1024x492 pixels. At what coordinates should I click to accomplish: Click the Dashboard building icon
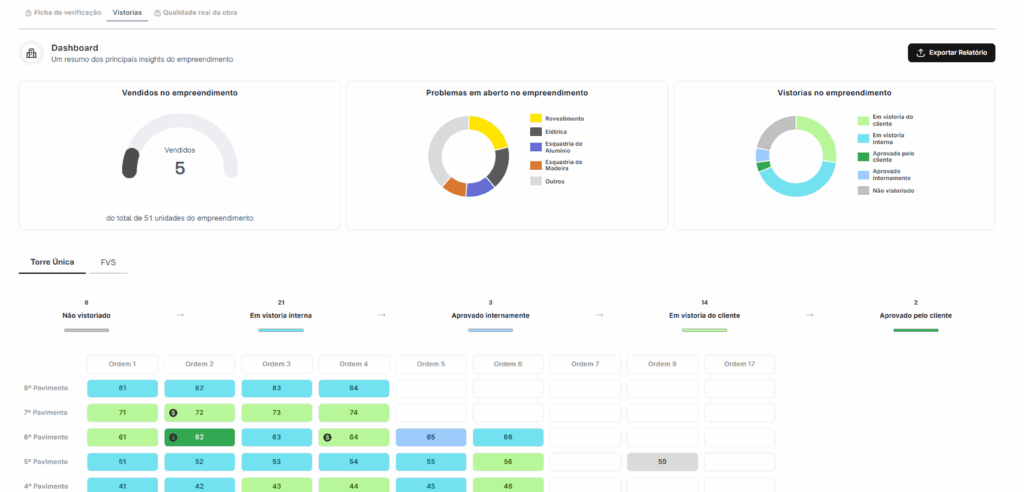[31, 54]
